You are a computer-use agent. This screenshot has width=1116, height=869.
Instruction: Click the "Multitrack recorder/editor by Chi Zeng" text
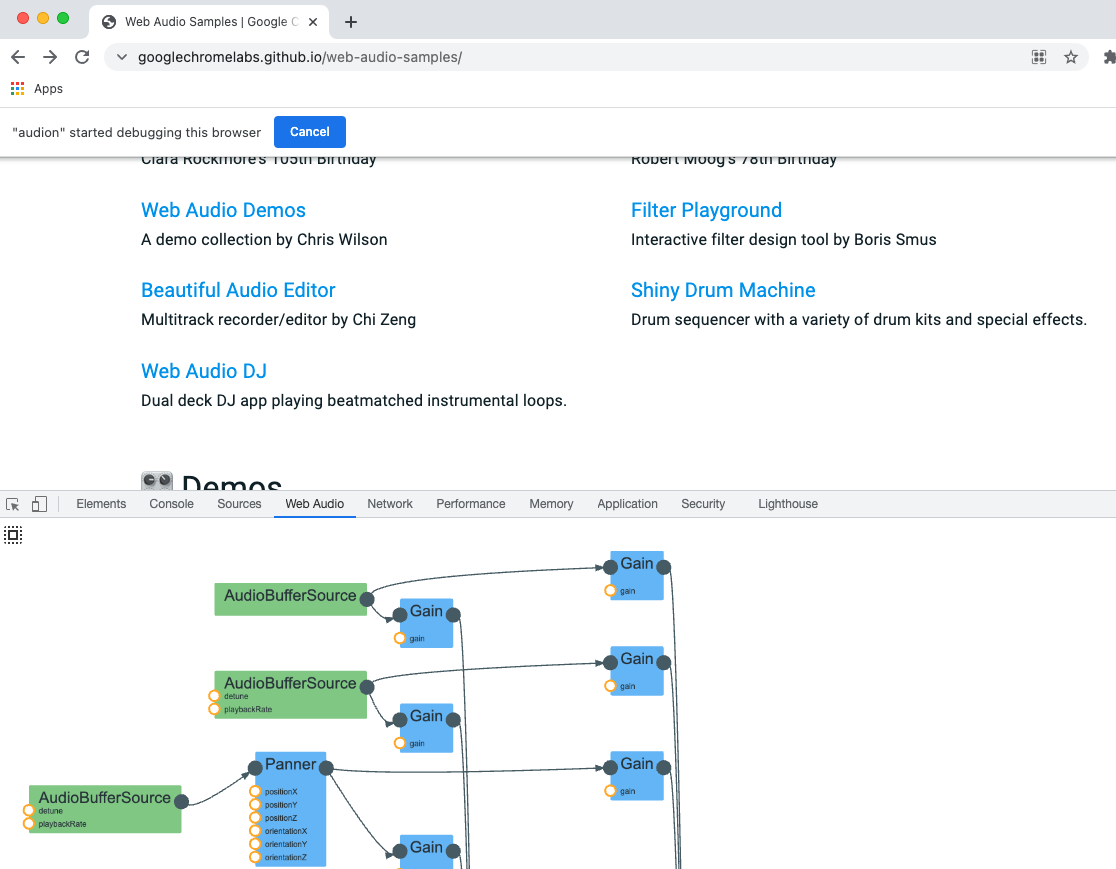click(278, 320)
